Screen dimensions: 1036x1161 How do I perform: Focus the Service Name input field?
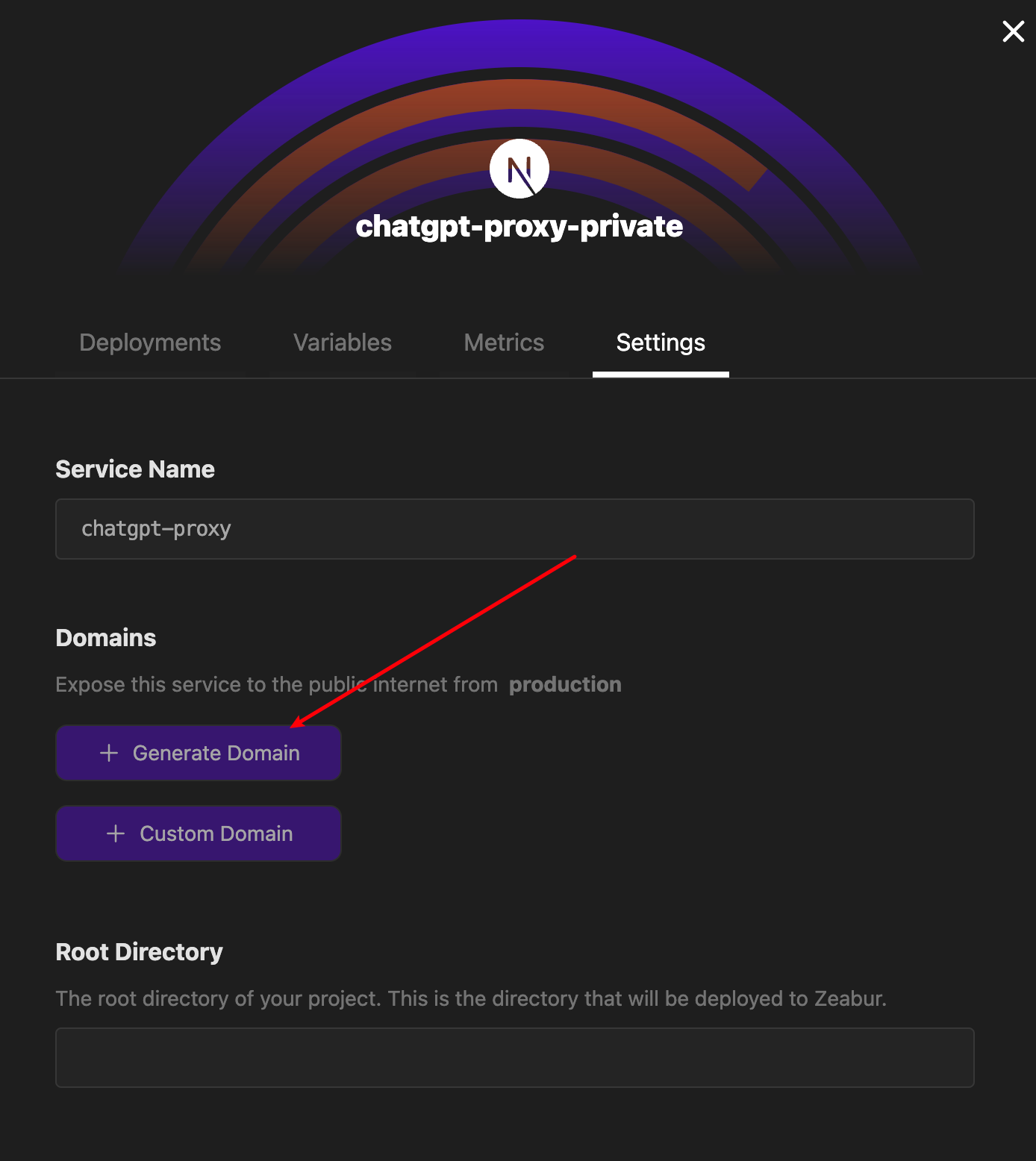coord(515,529)
